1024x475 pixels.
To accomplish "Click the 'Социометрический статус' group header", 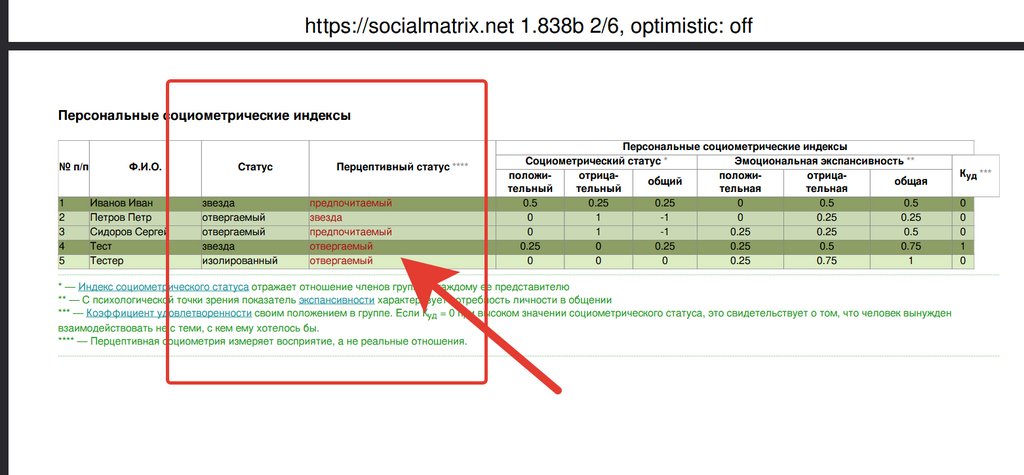I will coord(593,160).
